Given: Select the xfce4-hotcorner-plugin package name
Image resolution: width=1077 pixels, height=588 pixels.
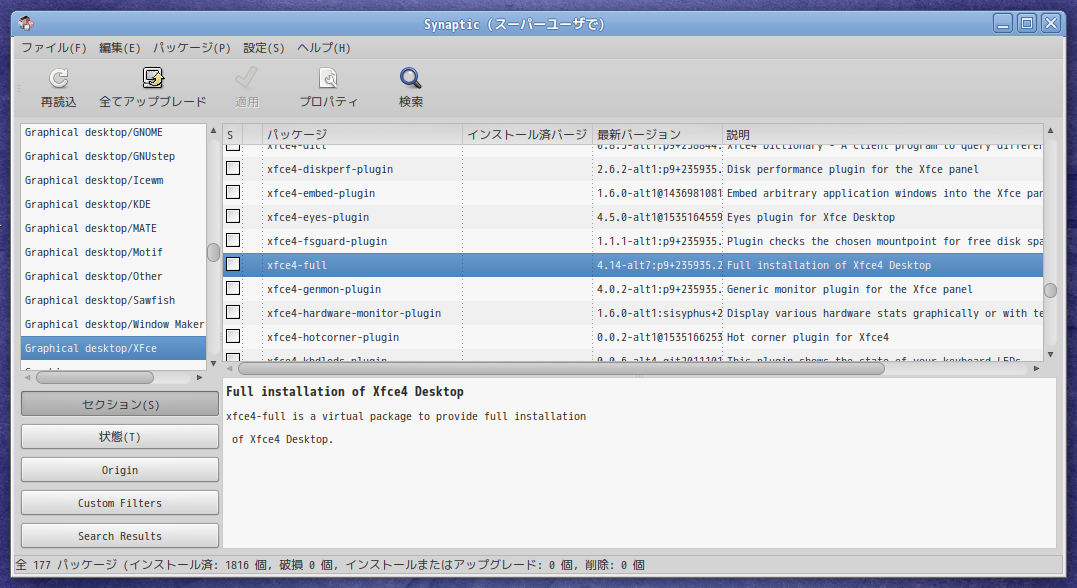Looking at the screenshot, I should tap(333, 337).
